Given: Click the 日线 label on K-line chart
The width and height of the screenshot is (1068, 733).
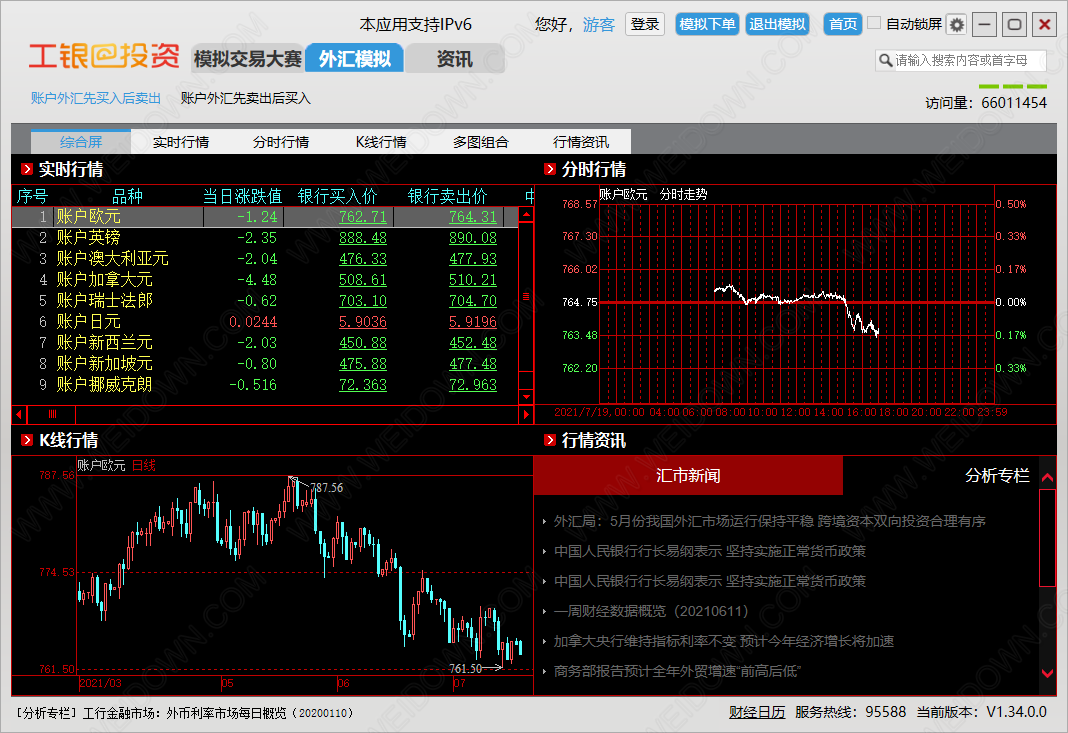Looking at the screenshot, I should [x=144, y=465].
